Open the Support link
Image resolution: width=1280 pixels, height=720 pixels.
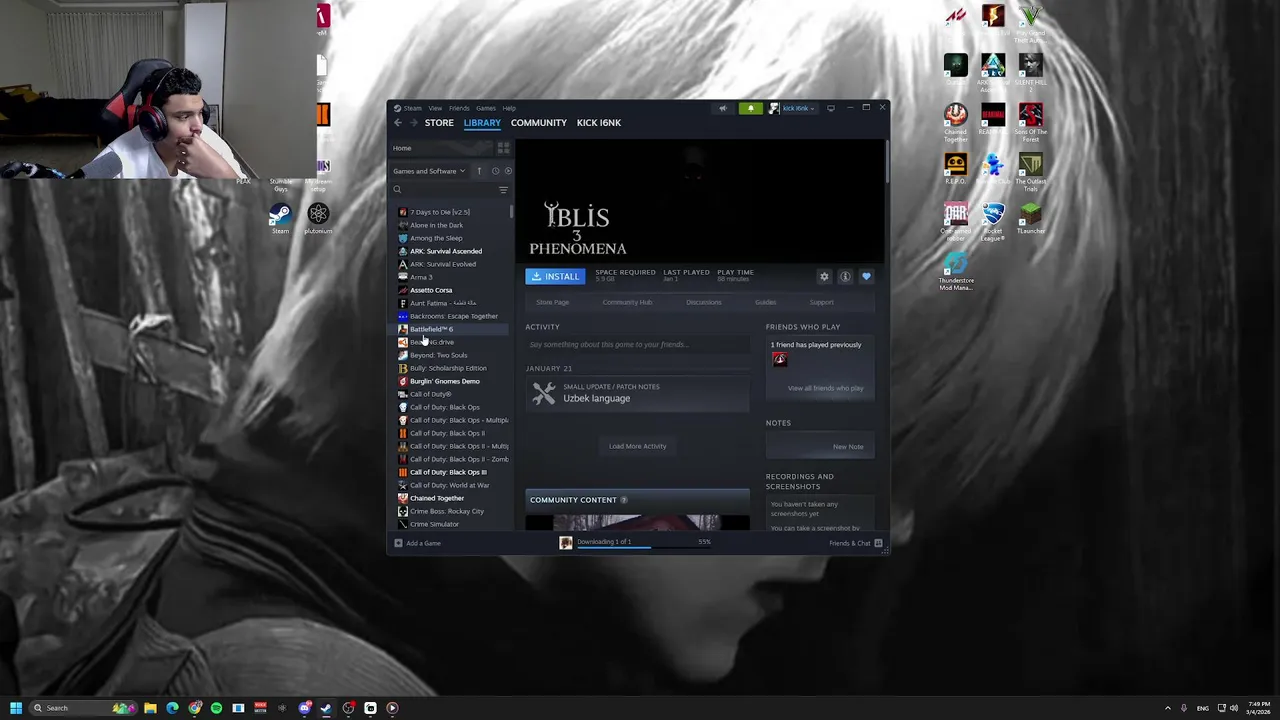pos(821,303)
